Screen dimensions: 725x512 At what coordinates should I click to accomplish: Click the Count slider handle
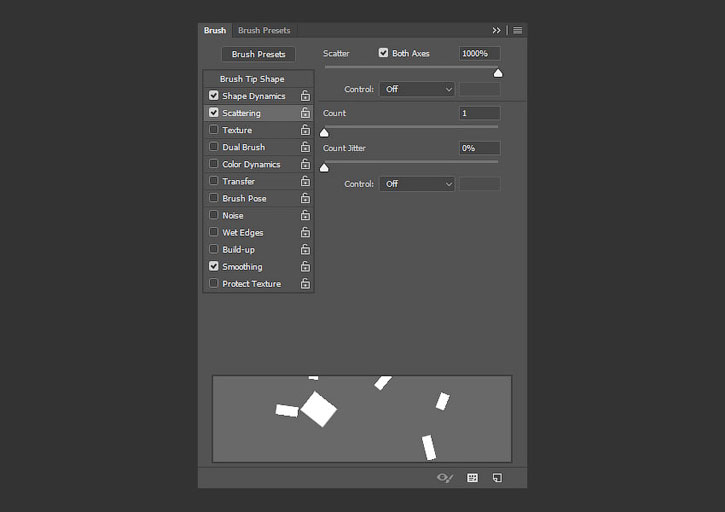pyautogui.click(x=324, y=133)
